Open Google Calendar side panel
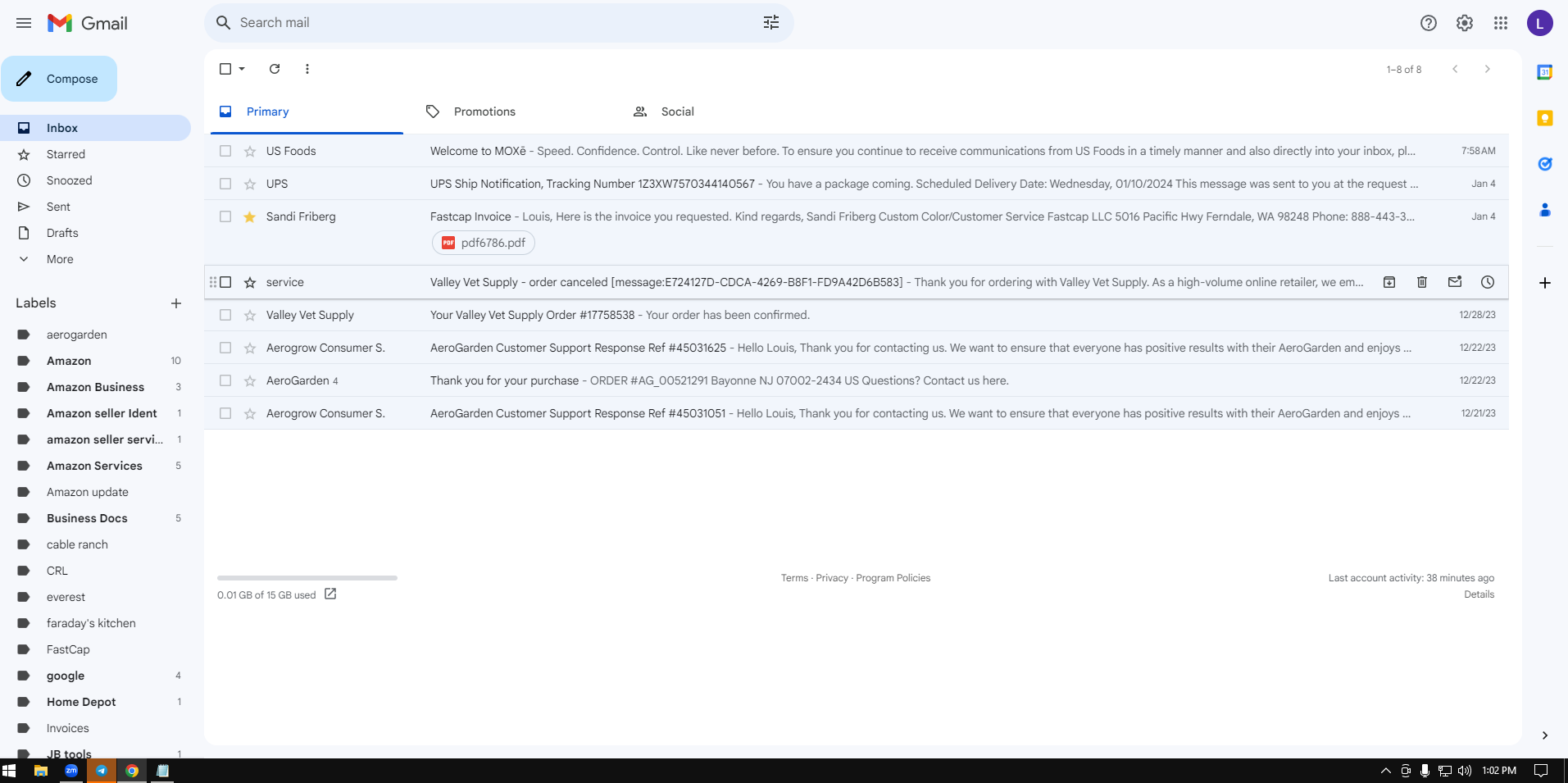1568x783 pixels. (x=1545, y=72)
